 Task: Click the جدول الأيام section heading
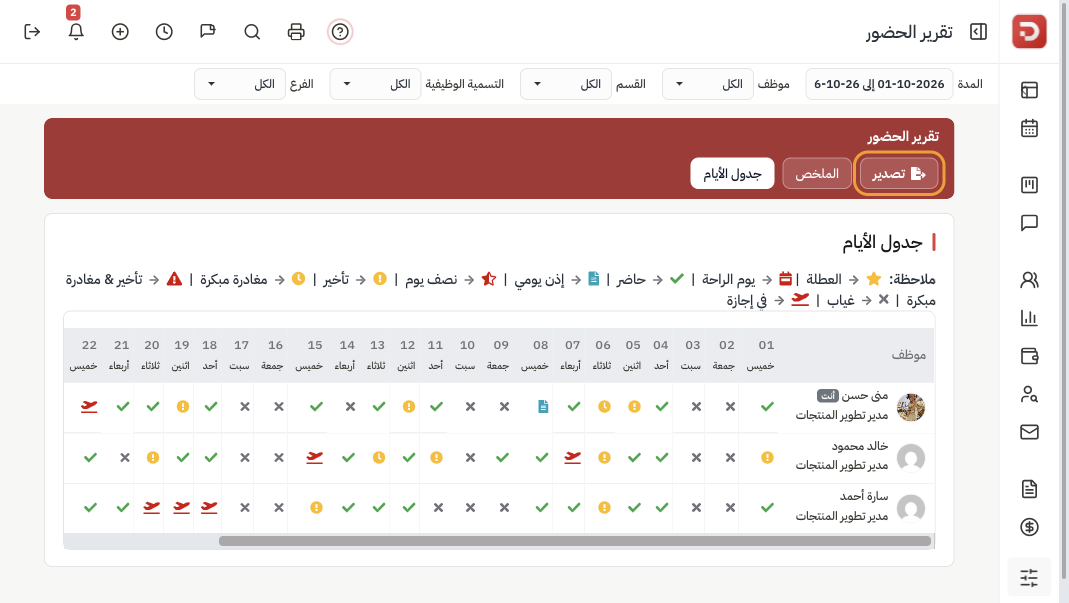point(882,242)
